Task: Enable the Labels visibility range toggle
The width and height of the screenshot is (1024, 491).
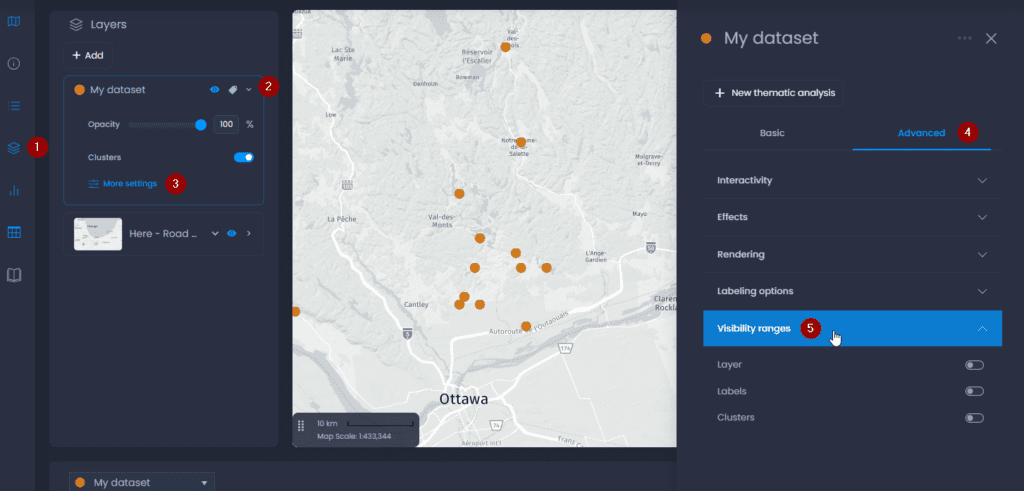Action: (974, 391)
